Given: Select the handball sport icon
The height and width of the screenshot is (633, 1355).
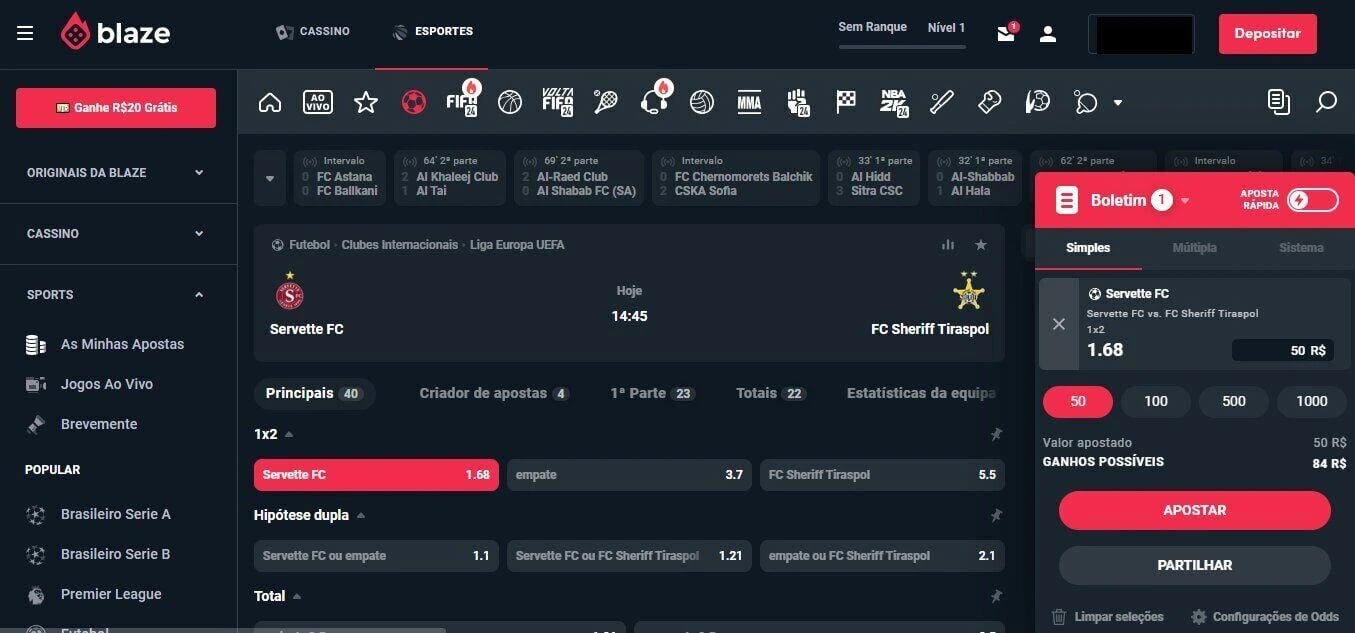Looking at the screenshot, I should coord(1038,102).
